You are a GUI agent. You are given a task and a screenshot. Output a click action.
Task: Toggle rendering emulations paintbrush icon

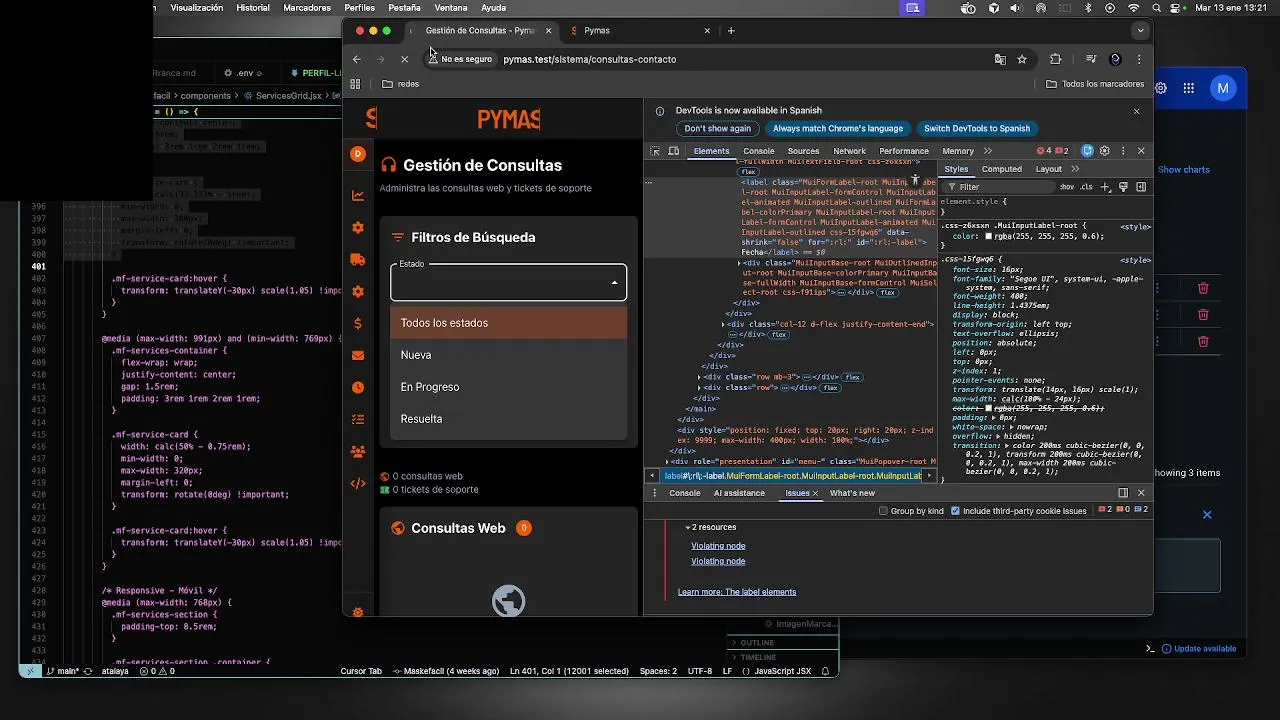click(x=1123, y=187)
